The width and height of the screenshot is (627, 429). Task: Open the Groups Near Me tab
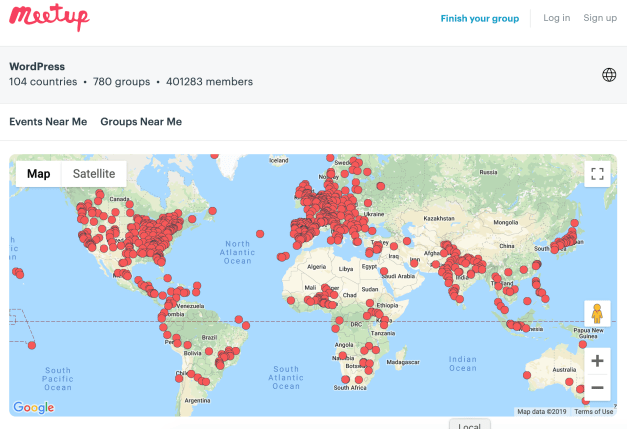coord(141,122)
